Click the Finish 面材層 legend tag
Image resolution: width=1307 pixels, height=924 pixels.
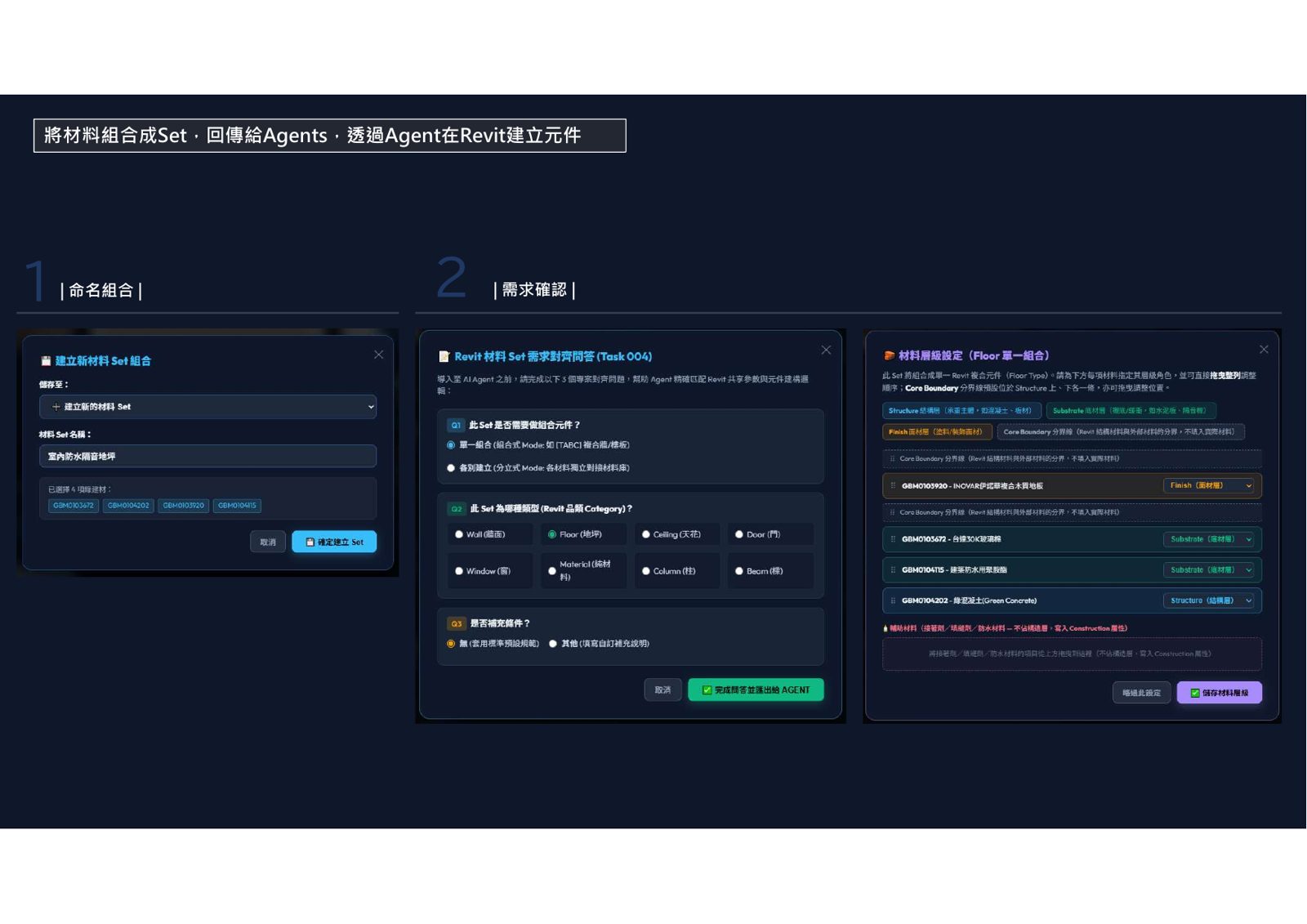[937, 431]
